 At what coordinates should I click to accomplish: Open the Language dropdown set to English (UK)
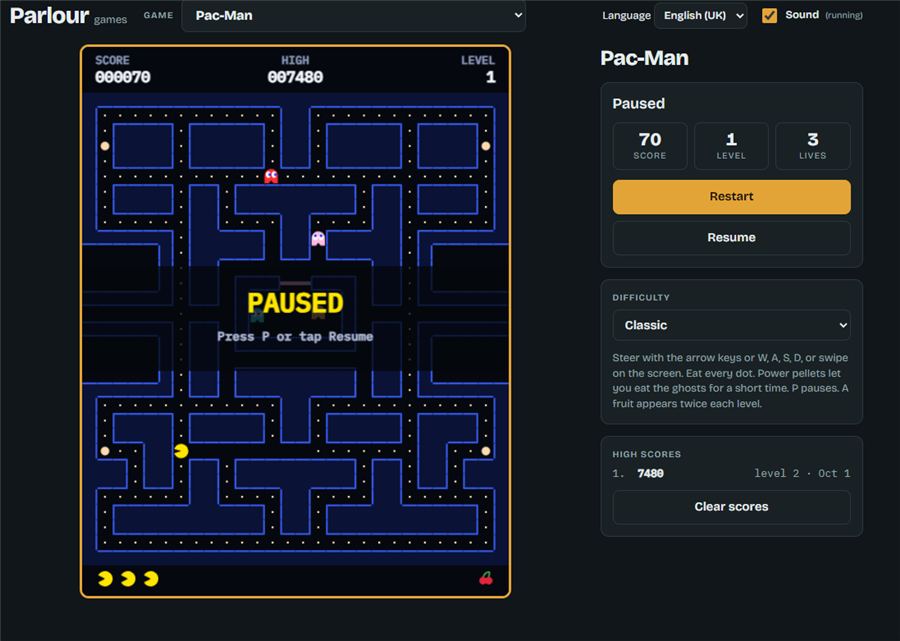click(700, 15)
